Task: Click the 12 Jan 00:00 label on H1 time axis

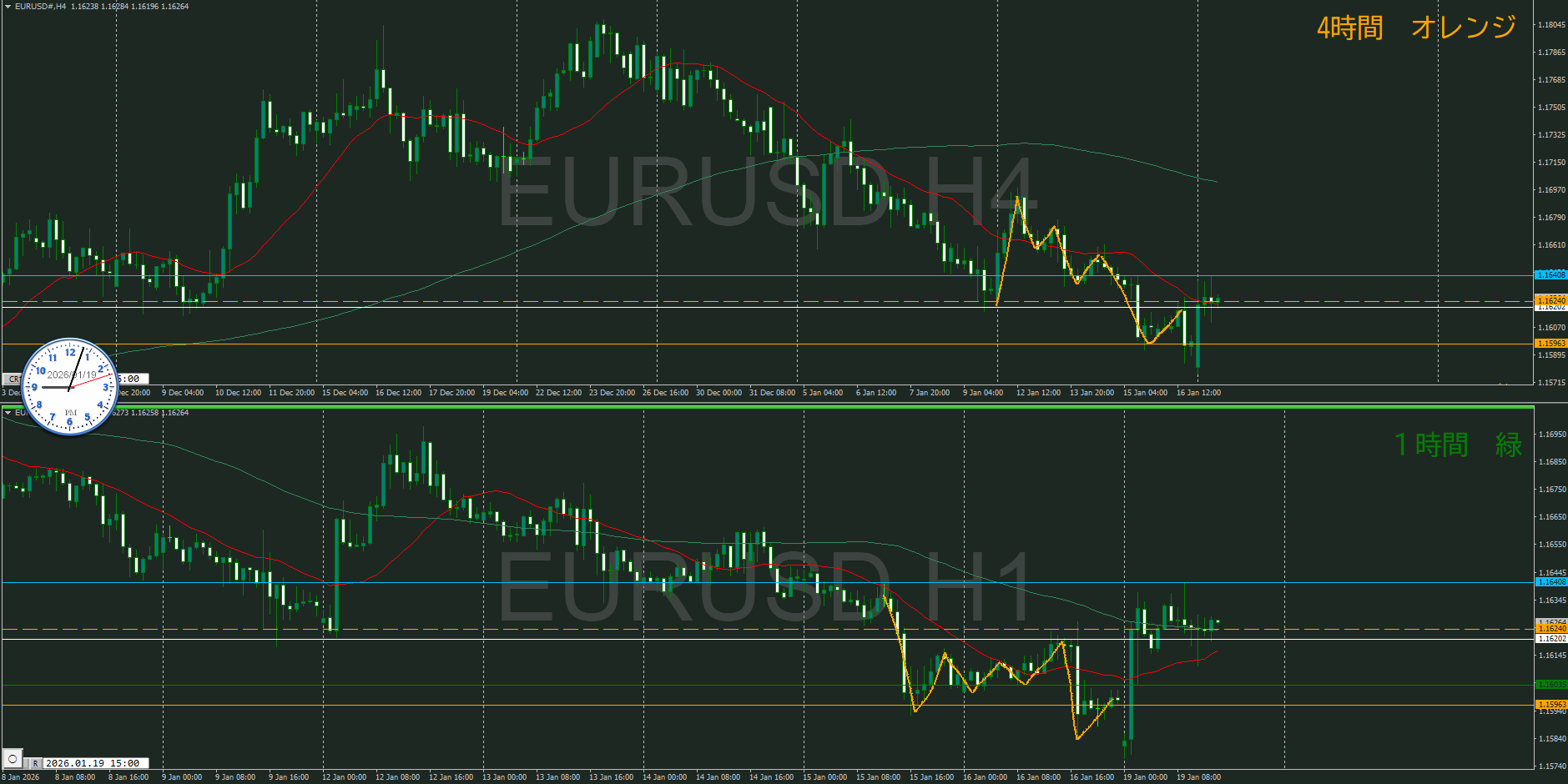Action: coord(344,777)
